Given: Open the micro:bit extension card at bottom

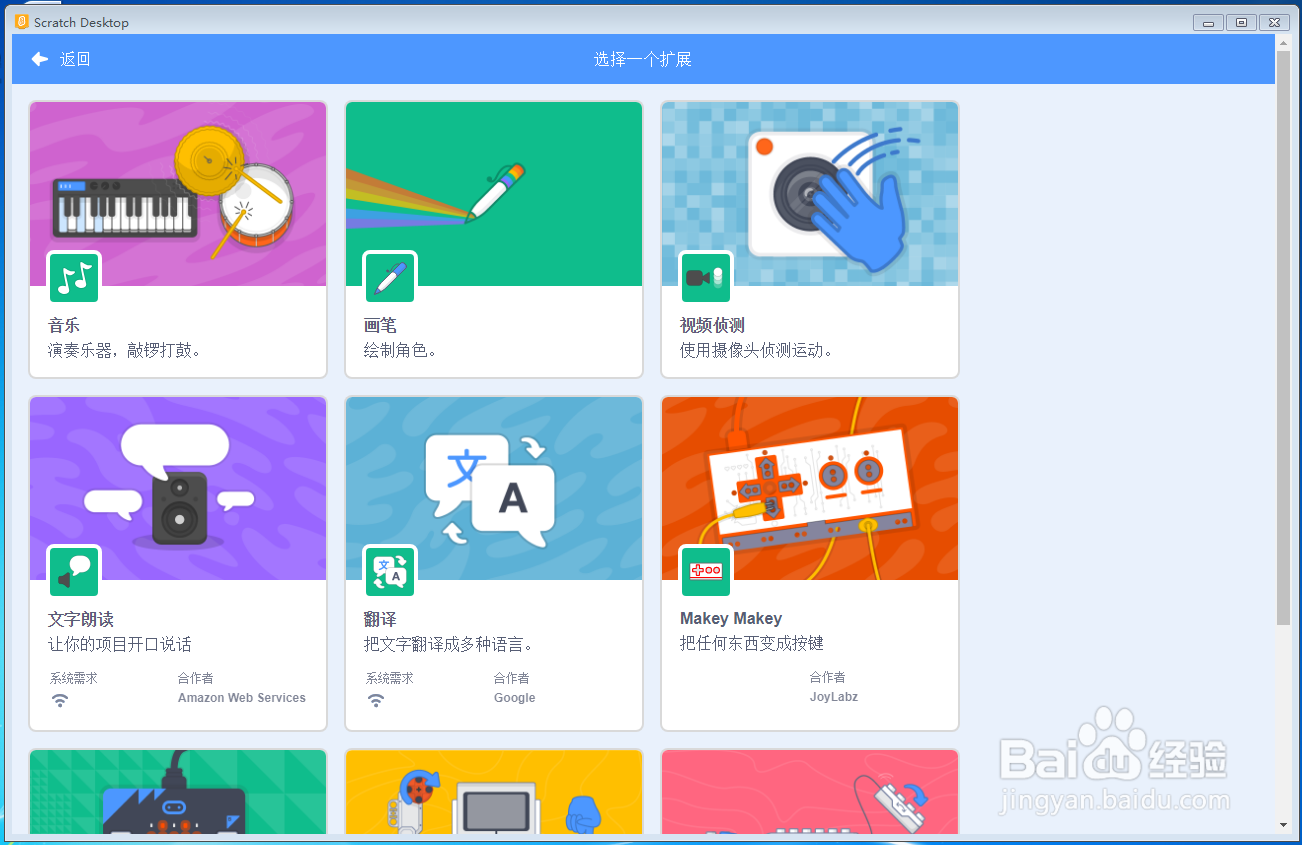Looking at the screenshot, I should point(178,792).
